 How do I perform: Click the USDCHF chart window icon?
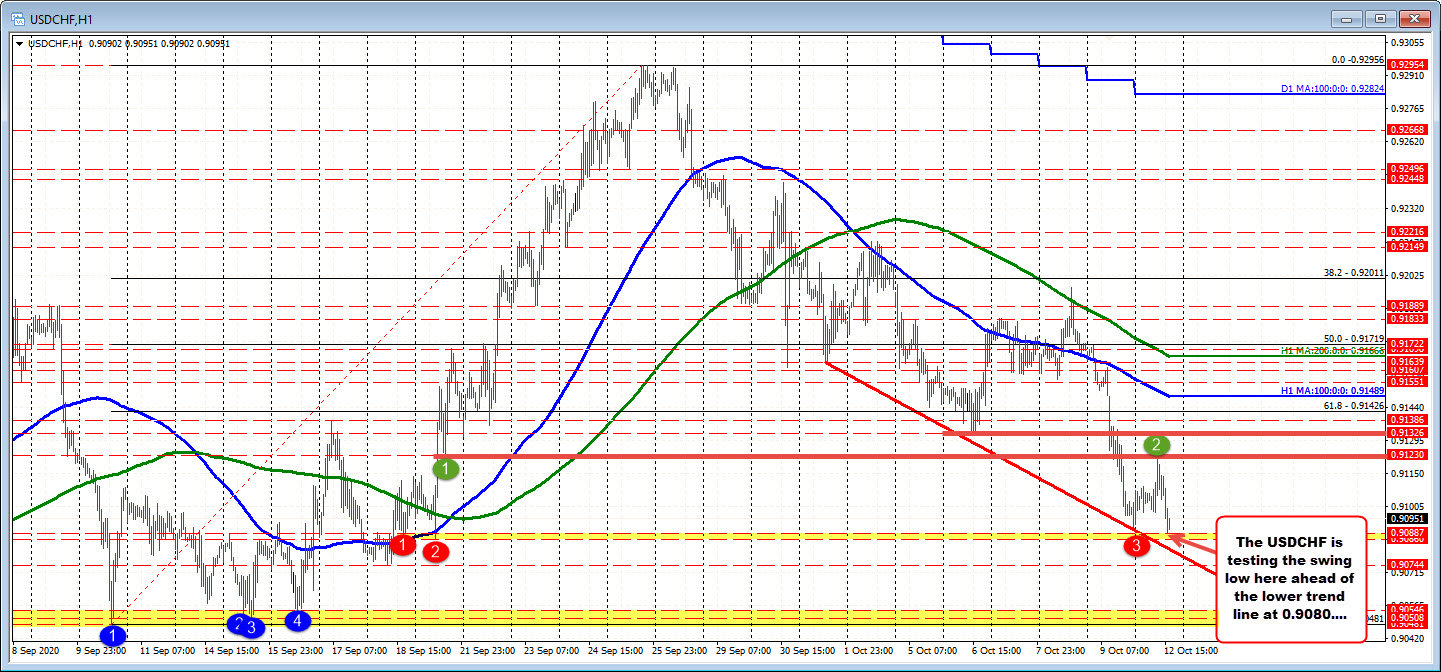[17, 18]
